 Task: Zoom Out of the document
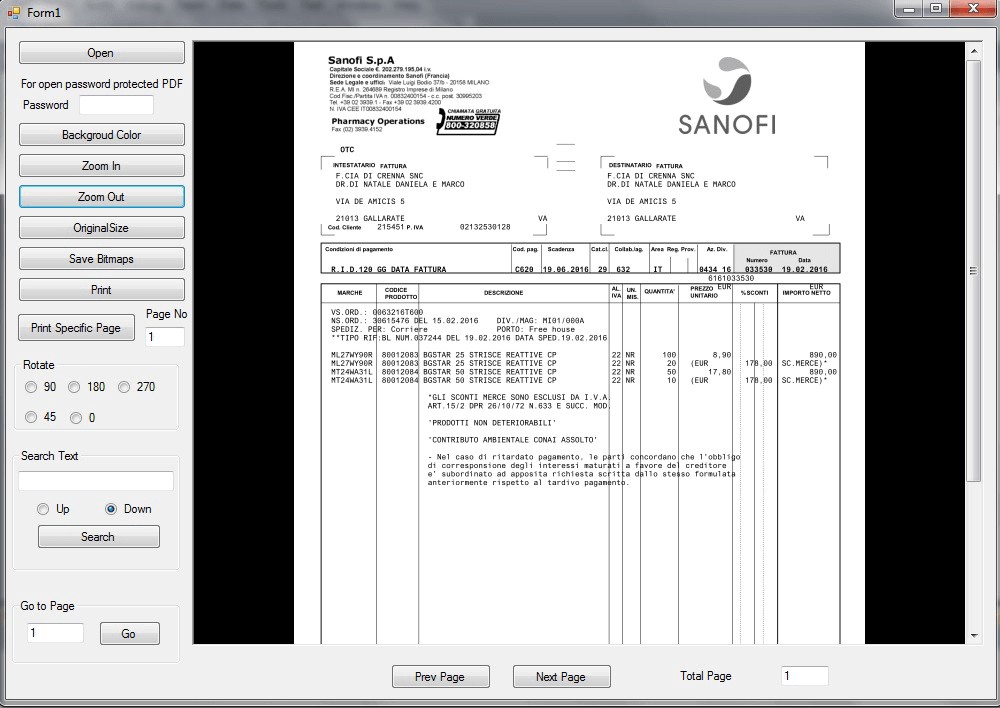tap(101, 196)
